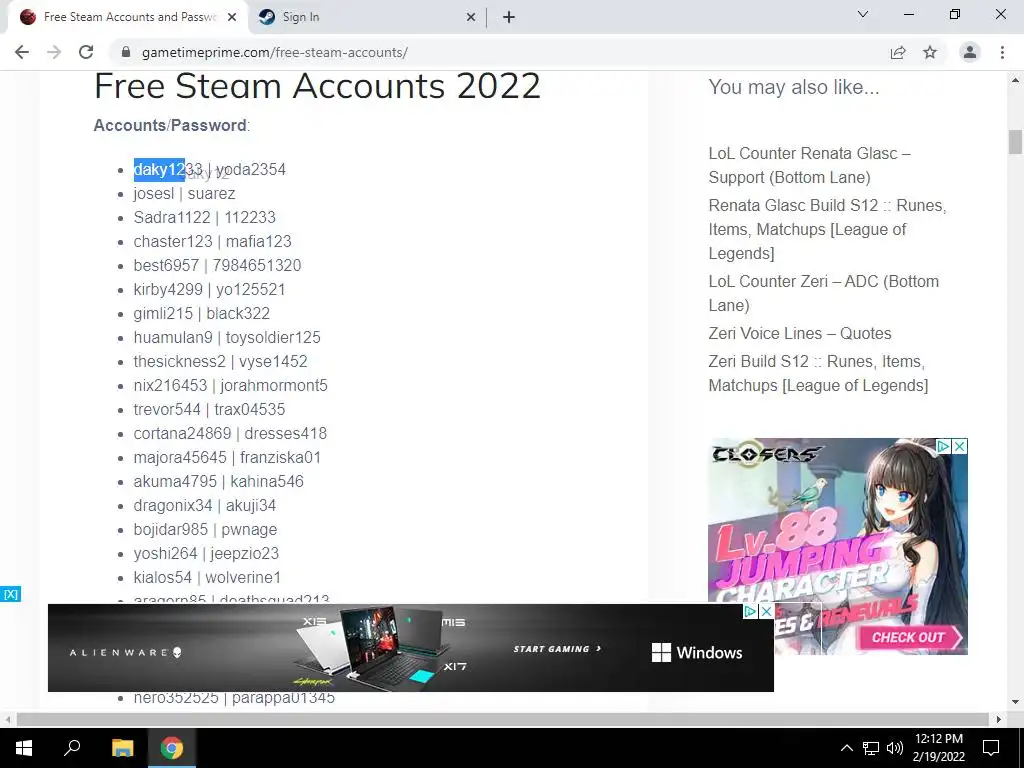Open AdChoices on Closers ad
The height and width of the screenshot is (768, 1024).
coord(944,446)
